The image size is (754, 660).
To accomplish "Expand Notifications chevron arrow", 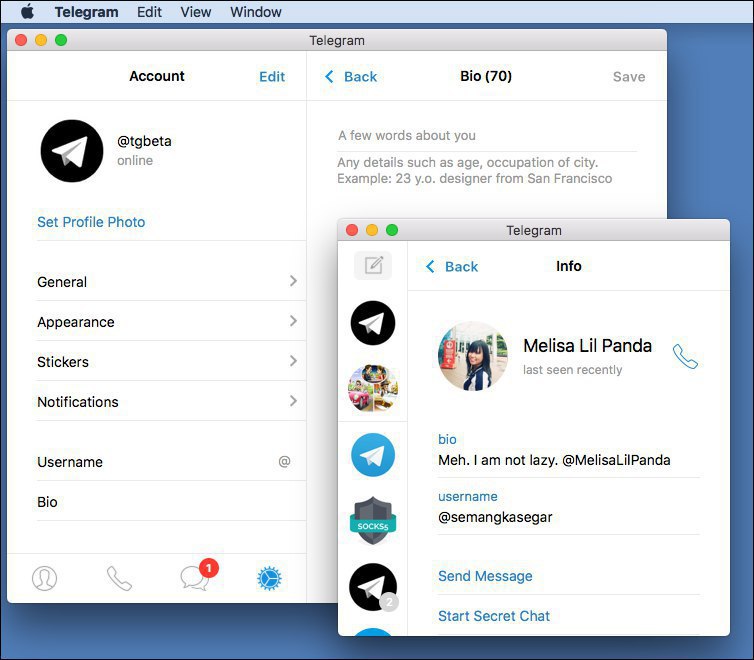I will (x=293, y=400).
